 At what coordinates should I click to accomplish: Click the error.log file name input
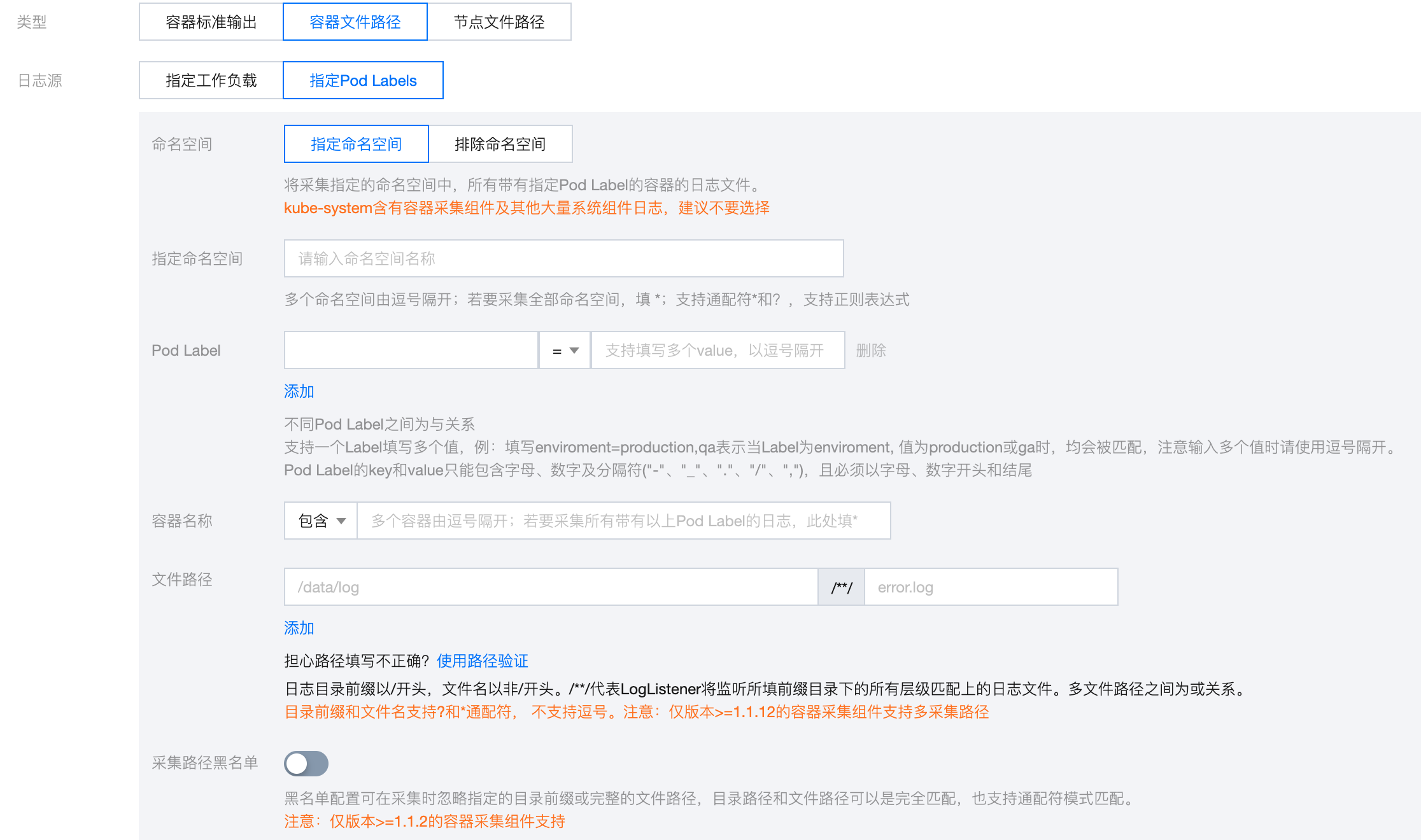click(991, 587)
